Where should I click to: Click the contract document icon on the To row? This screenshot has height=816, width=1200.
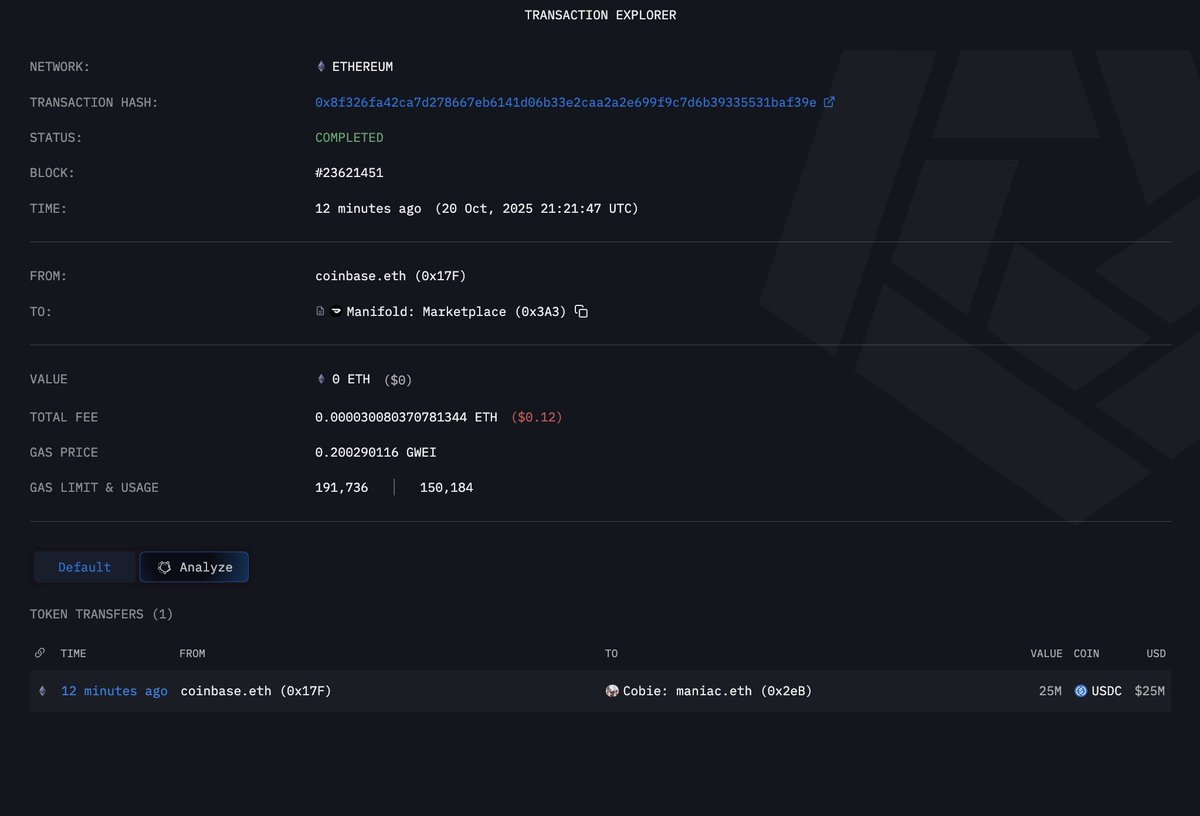tap(320, 311)
